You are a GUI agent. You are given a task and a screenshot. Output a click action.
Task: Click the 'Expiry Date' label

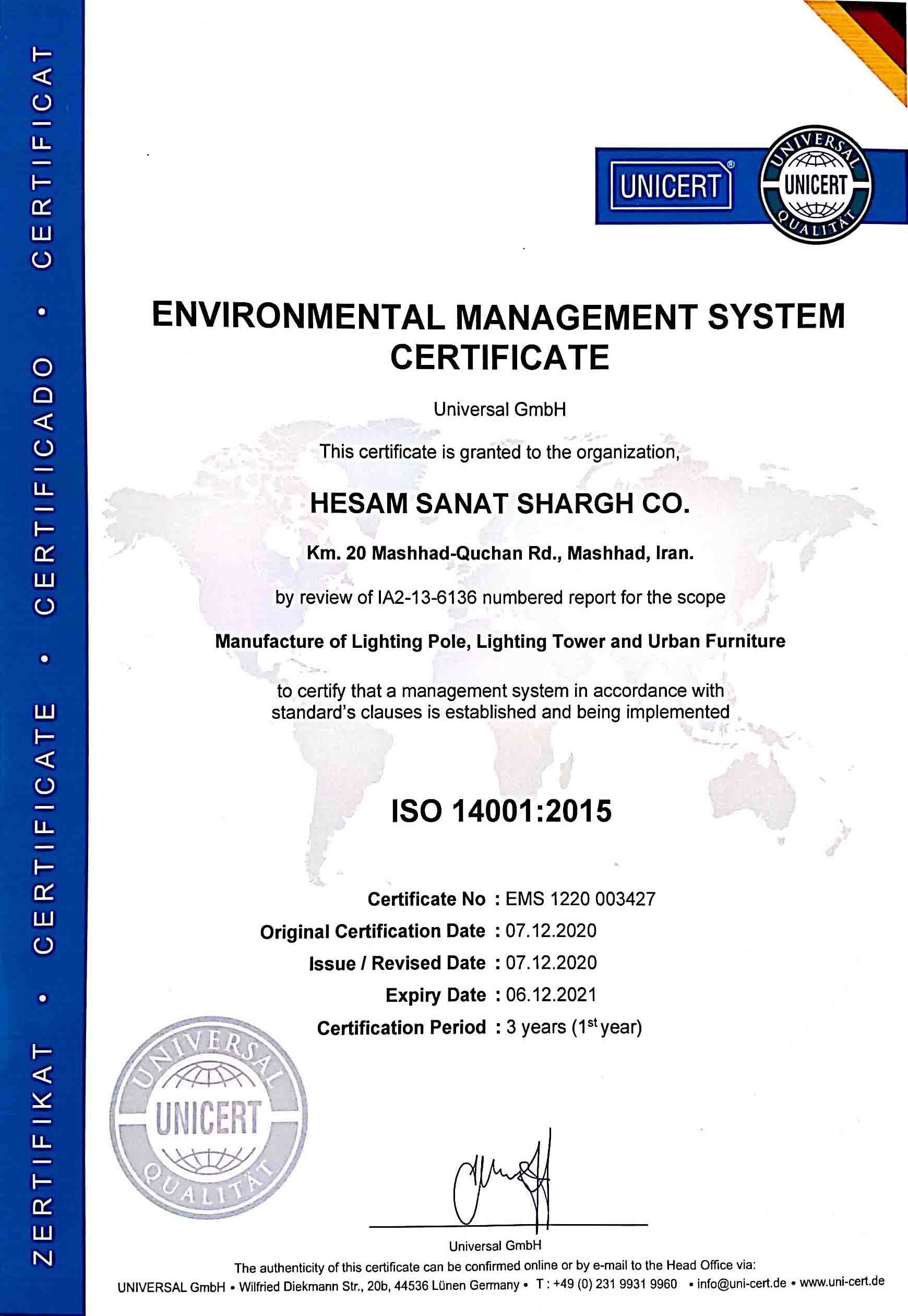pyautogui.click(x=436, y=995)
